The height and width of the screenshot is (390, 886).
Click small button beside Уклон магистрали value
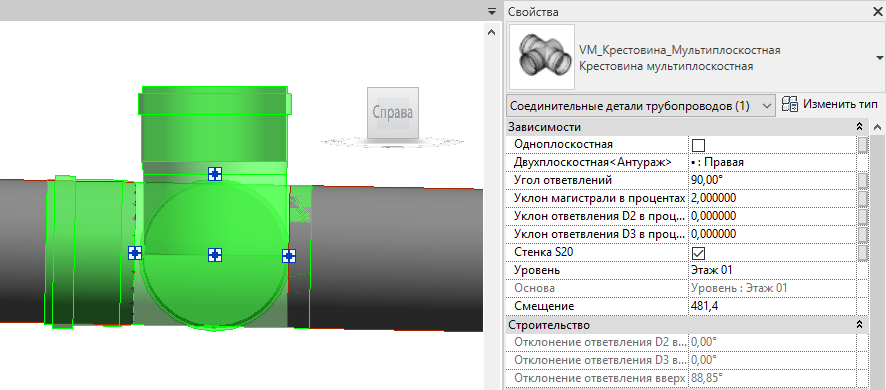click(x=862, y=198)
